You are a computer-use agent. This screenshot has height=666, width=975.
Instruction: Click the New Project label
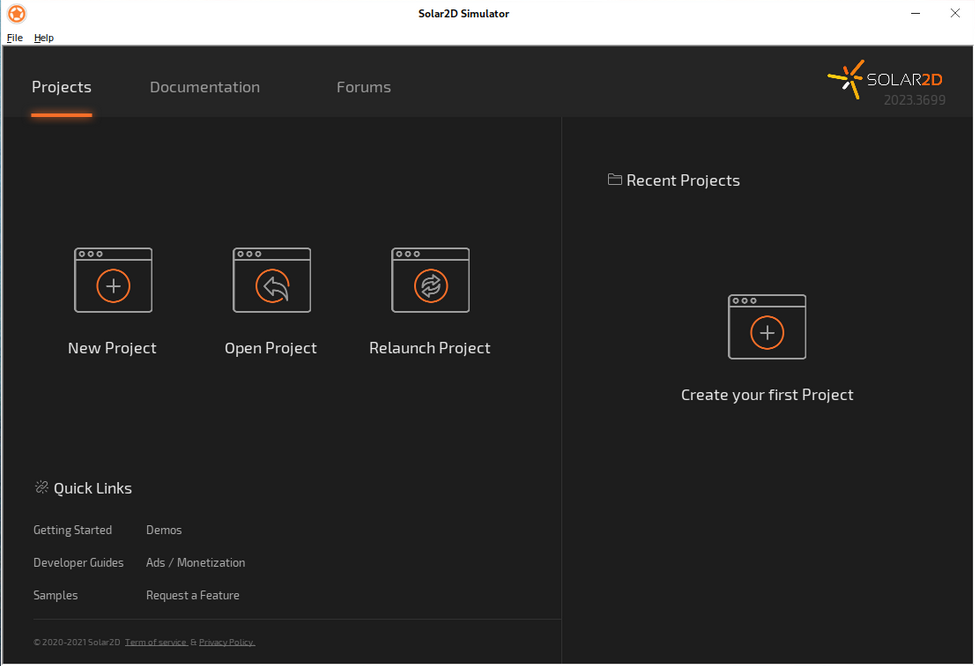tap(112, 348)
